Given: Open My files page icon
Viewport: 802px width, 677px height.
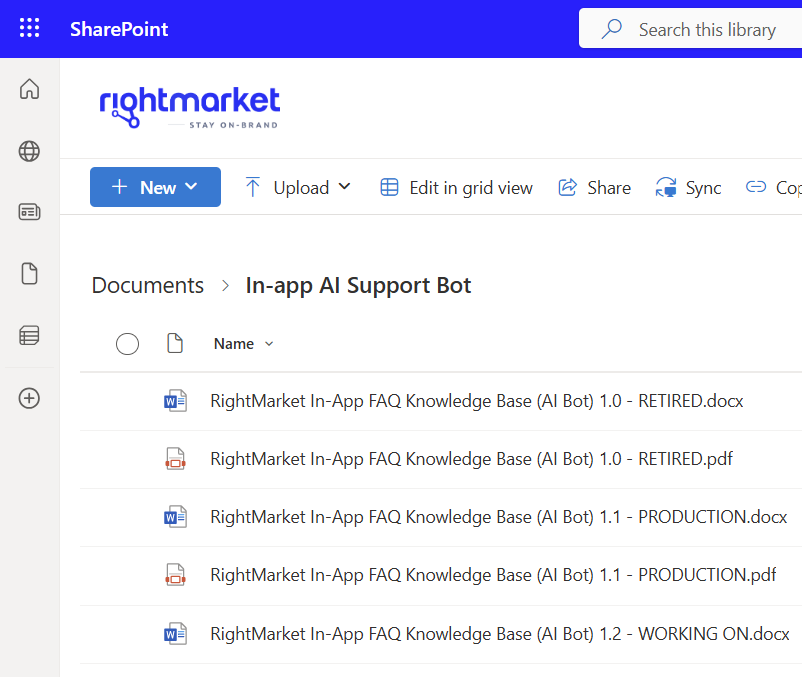Looking at the screenshot, I should [30, 274].
